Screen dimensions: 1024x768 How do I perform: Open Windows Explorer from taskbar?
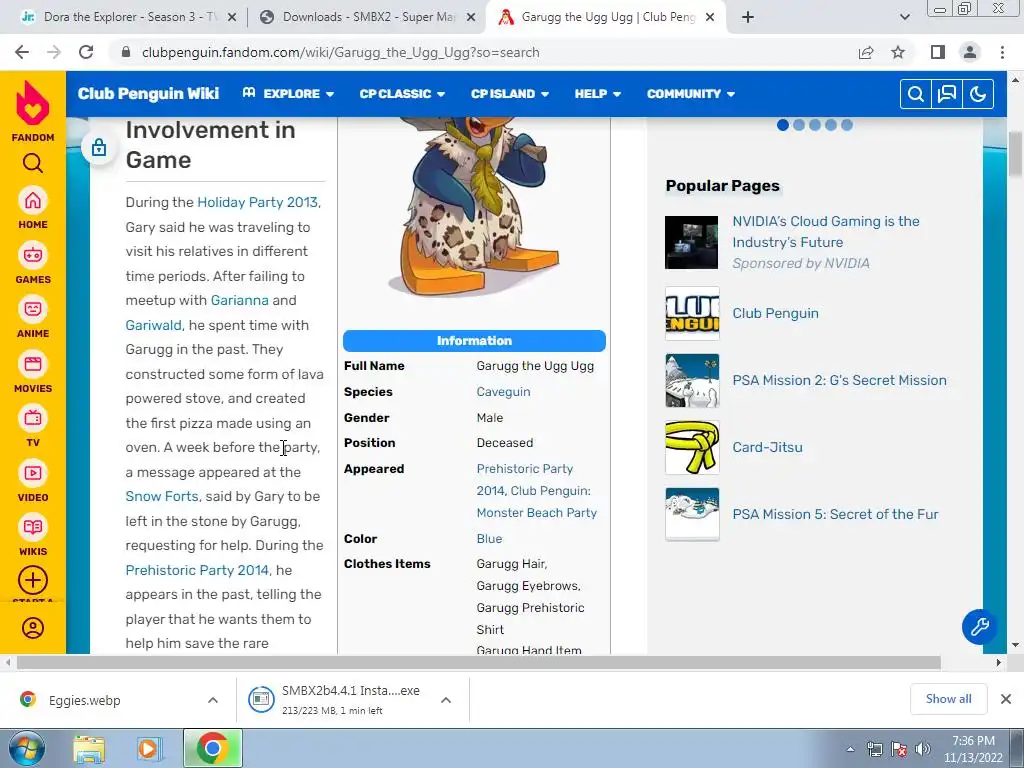pos(89,749)
